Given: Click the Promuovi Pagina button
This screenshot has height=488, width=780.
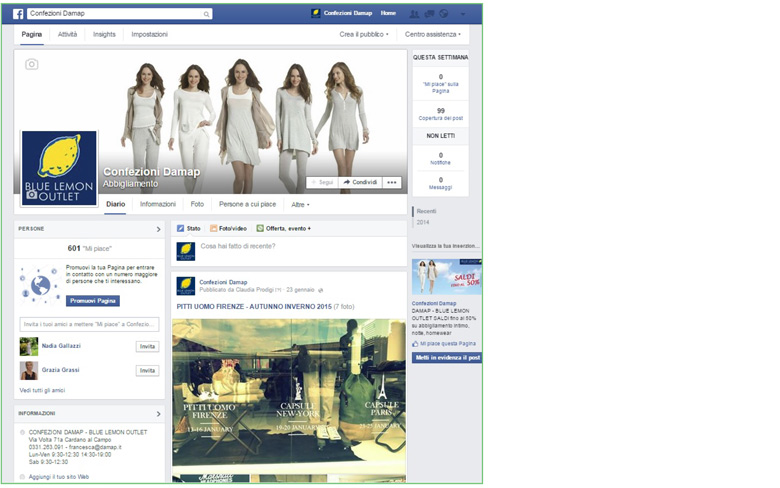Looking at the screenshot, I should (x=93, y=301).
